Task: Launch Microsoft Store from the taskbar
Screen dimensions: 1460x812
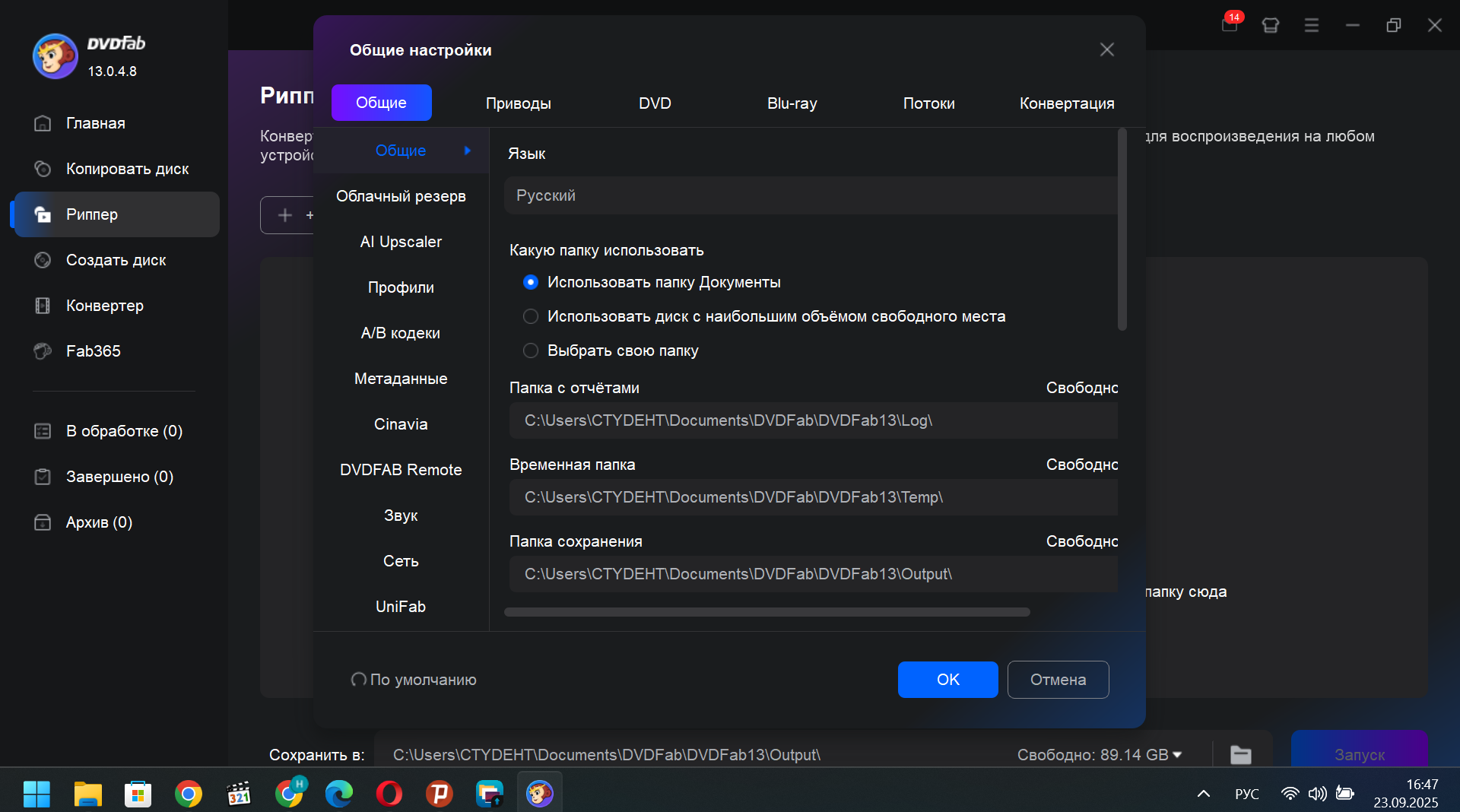Action: point(138,794)
